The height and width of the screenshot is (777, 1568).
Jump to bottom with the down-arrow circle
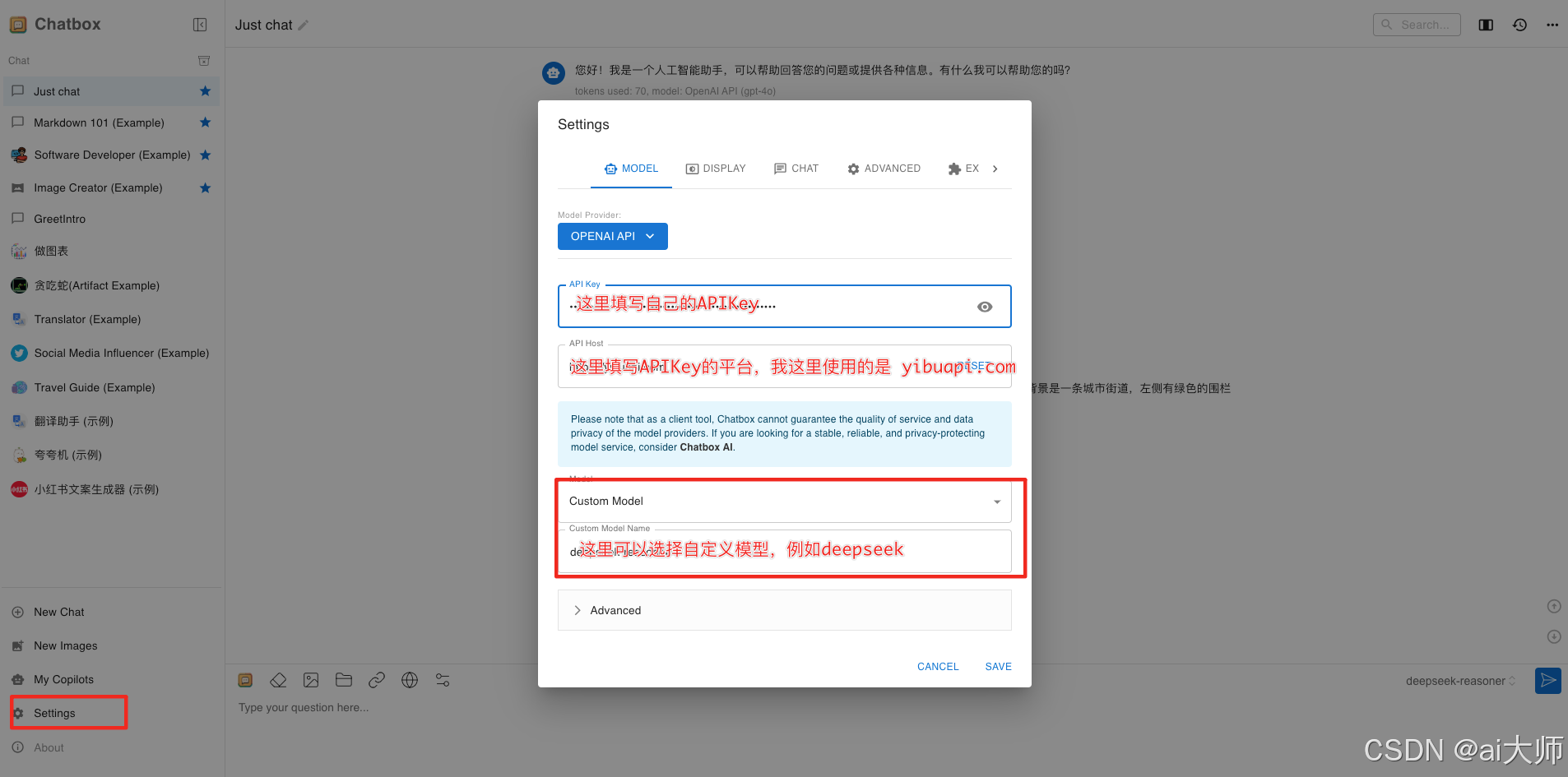pos(1554,636)
